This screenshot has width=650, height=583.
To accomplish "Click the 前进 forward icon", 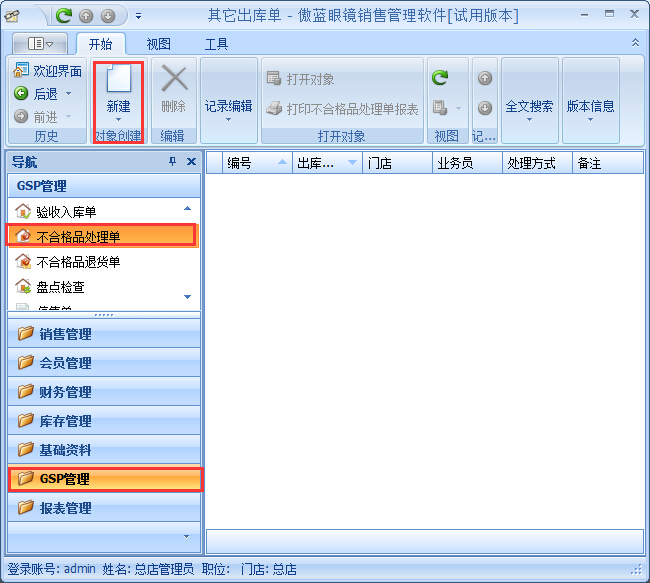I will [21, 116].
